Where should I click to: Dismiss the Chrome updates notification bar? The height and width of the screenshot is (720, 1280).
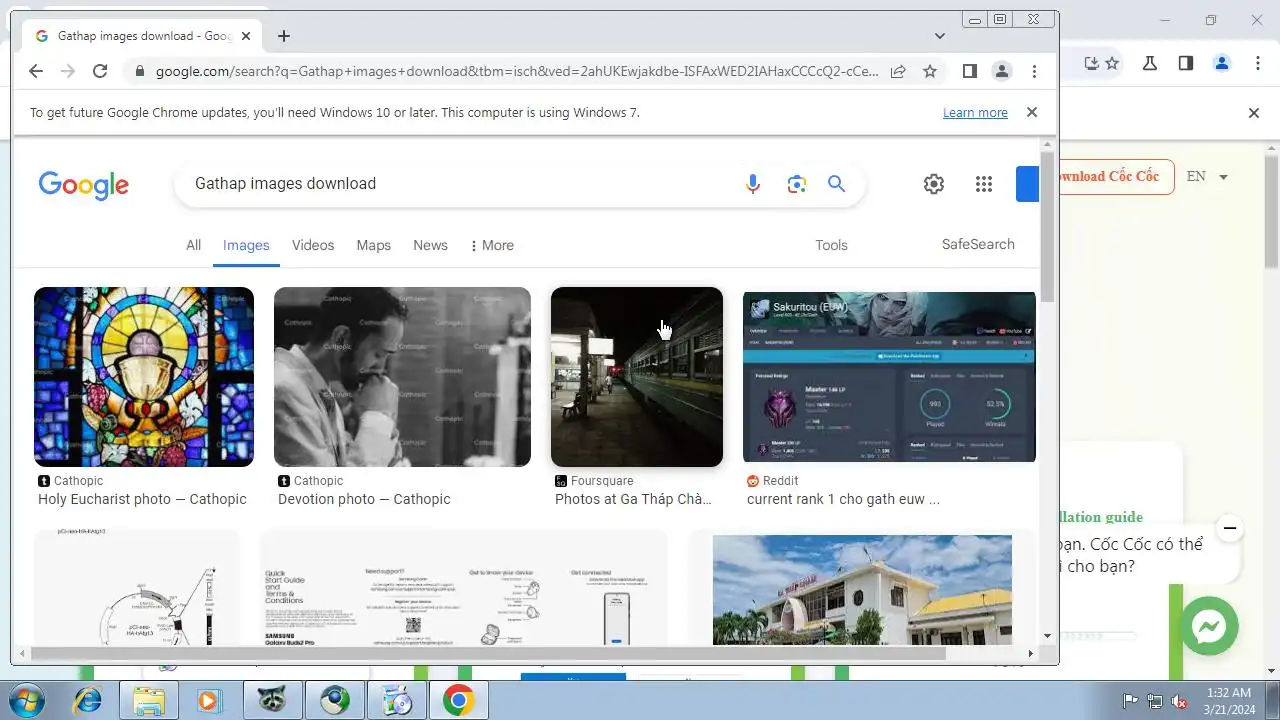[x=1032, y=112]
